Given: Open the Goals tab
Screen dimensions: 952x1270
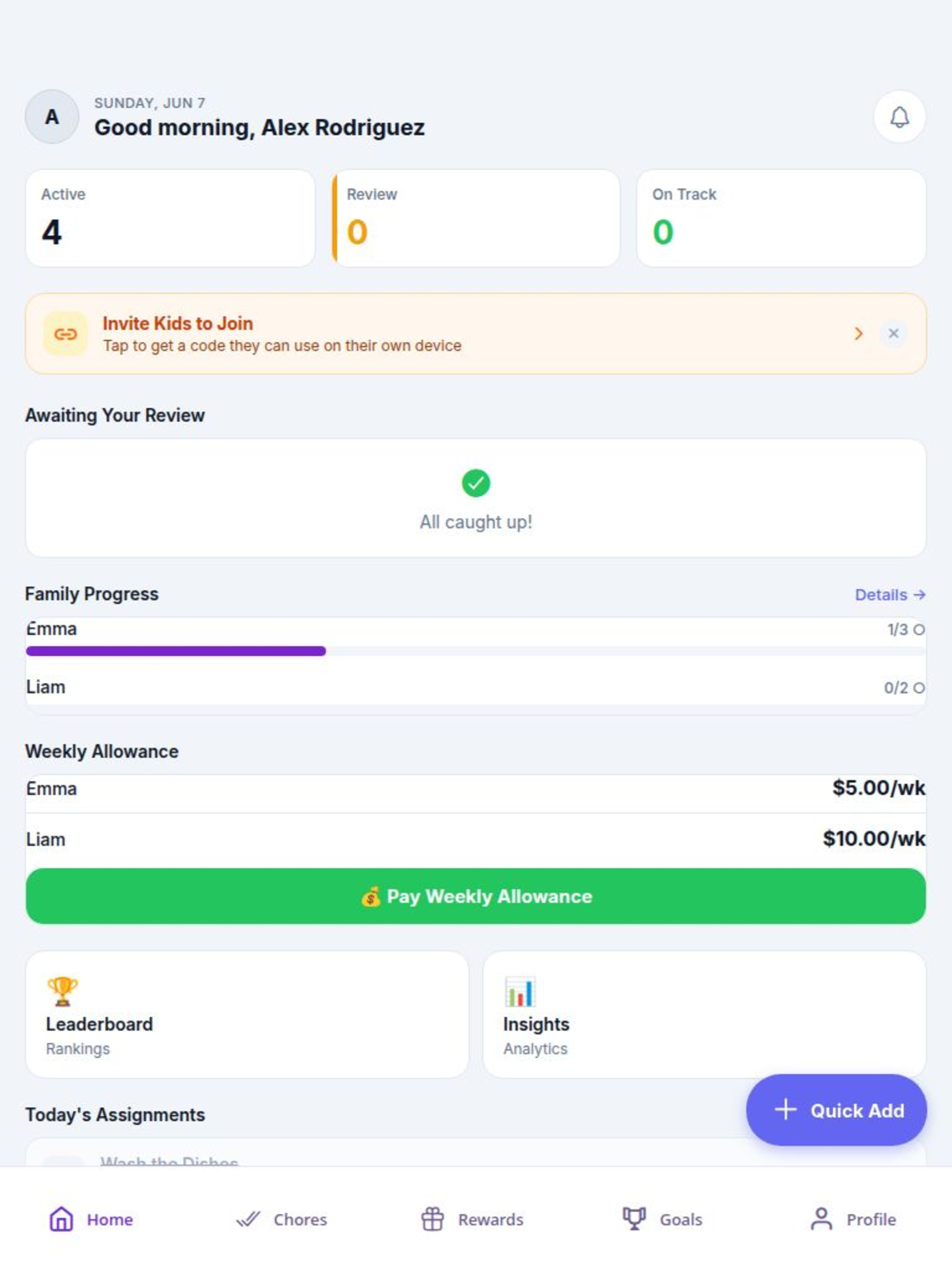Looking at the screenshot, I should [x=662, y=1219].
